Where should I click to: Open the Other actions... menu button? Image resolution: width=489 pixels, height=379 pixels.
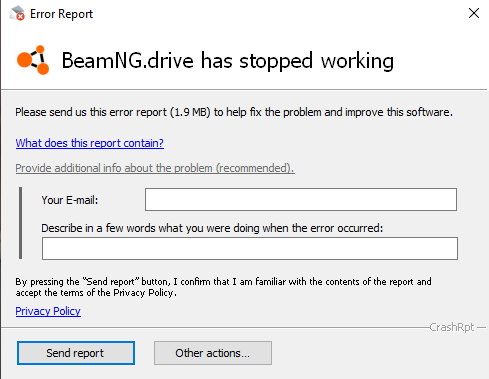[213, 353]
